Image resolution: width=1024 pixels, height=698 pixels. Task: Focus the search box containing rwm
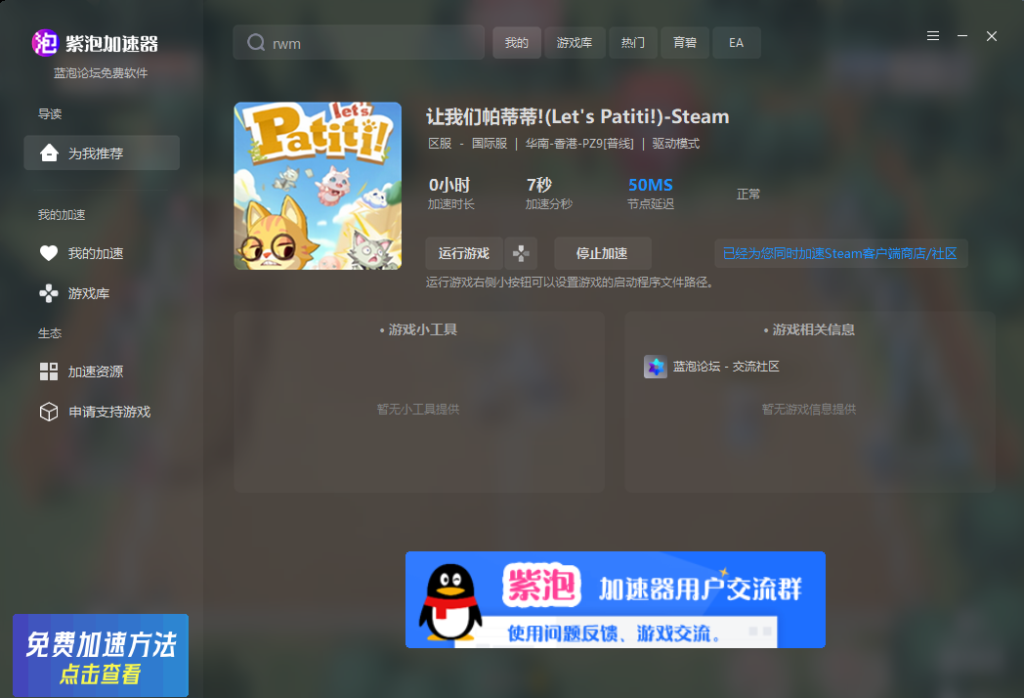[x=359, y=42]
